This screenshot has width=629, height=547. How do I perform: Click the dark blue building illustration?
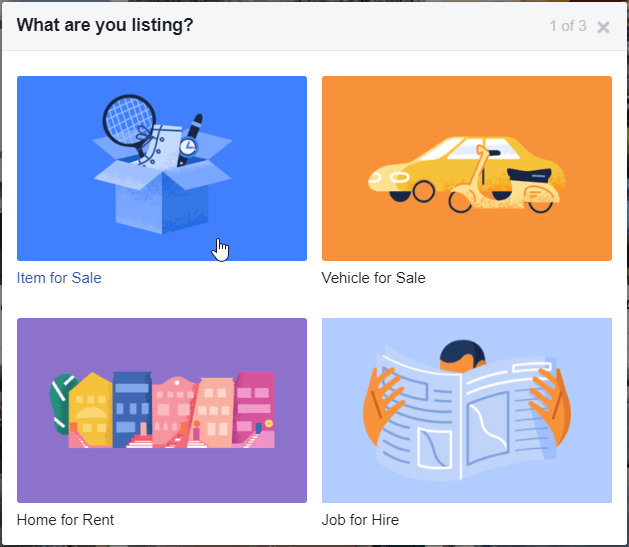tap(132, 408)
